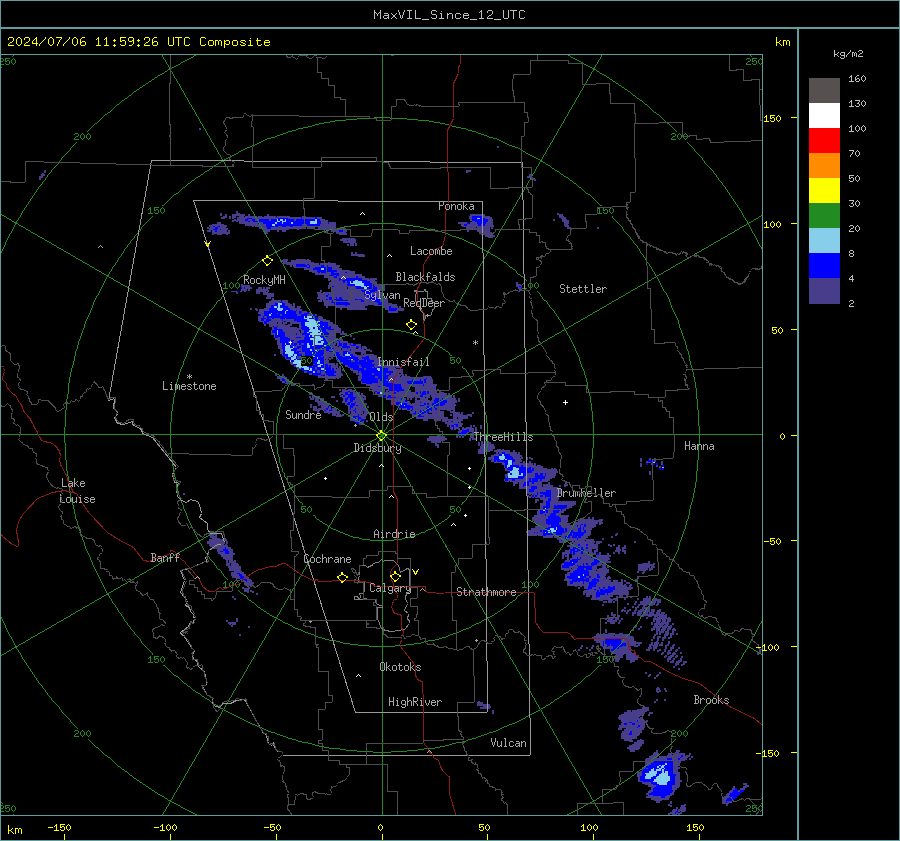Pick the white 100-130 legend swatch
Screen dimensions: 900x841
click(824, 115)
